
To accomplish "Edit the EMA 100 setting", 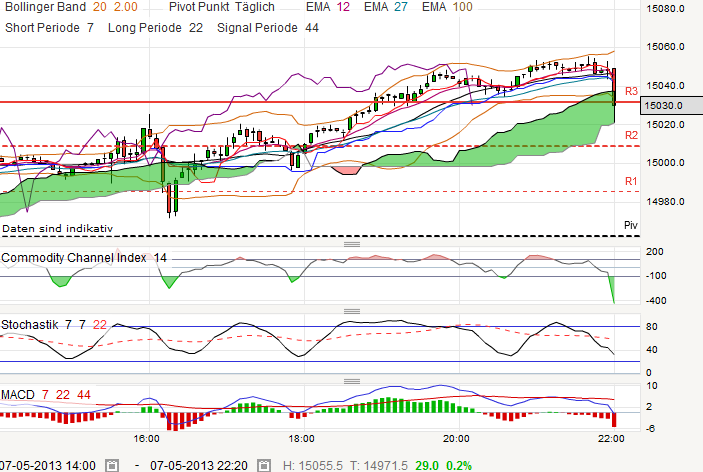I will (447, 7).
